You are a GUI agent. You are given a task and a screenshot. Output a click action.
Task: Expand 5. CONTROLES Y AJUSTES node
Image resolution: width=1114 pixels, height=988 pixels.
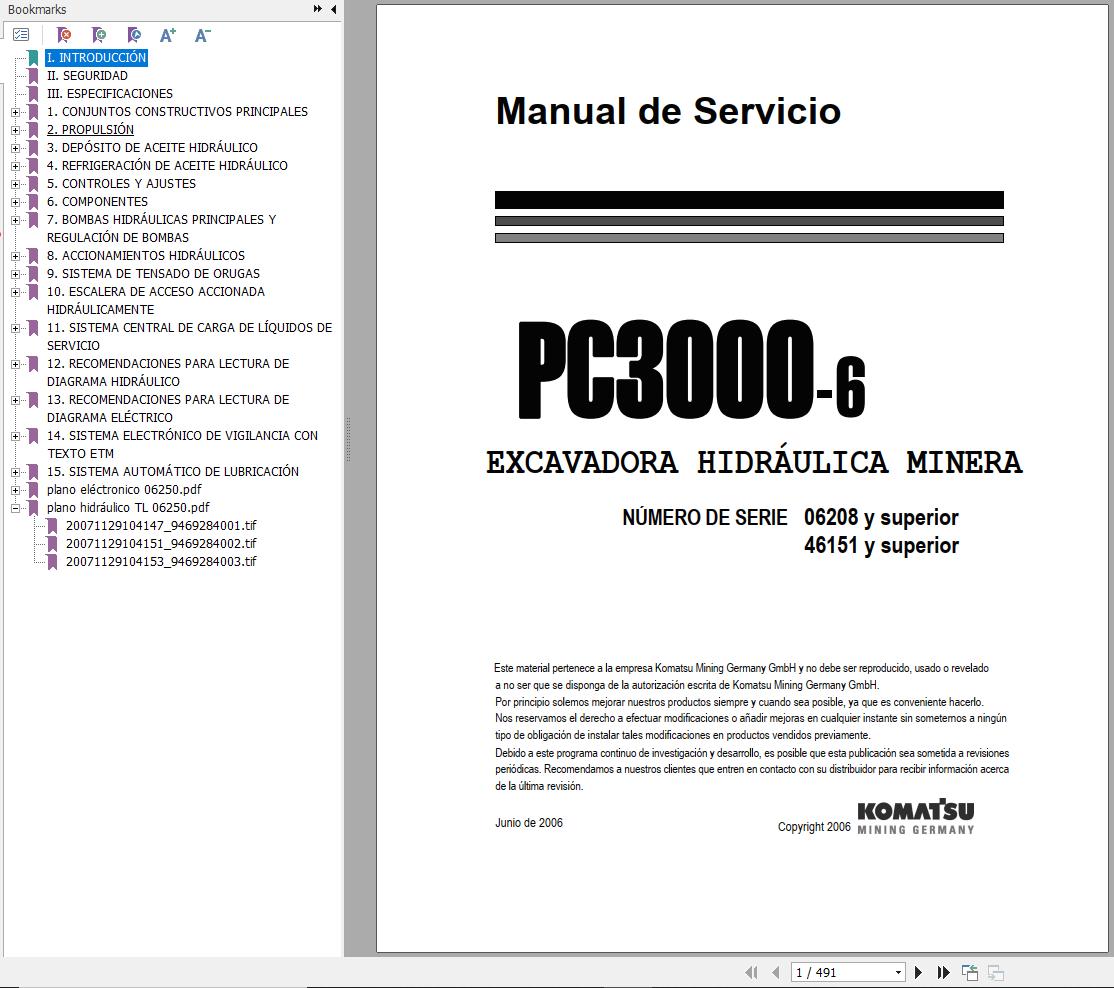click(x=16, y=184)
